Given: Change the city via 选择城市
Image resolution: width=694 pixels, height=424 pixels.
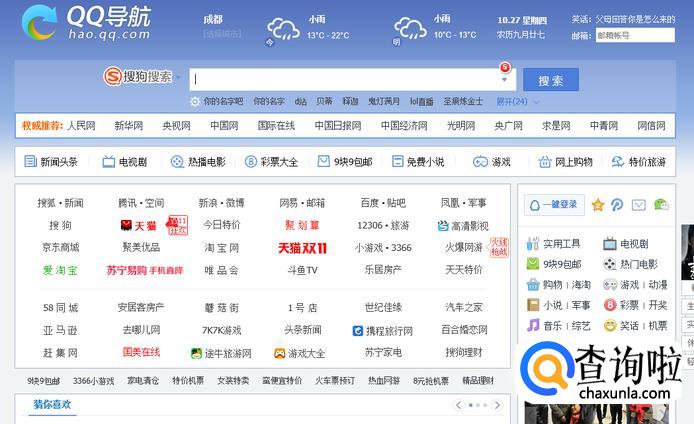Looking at the screenshot, I should click(221, 34).
